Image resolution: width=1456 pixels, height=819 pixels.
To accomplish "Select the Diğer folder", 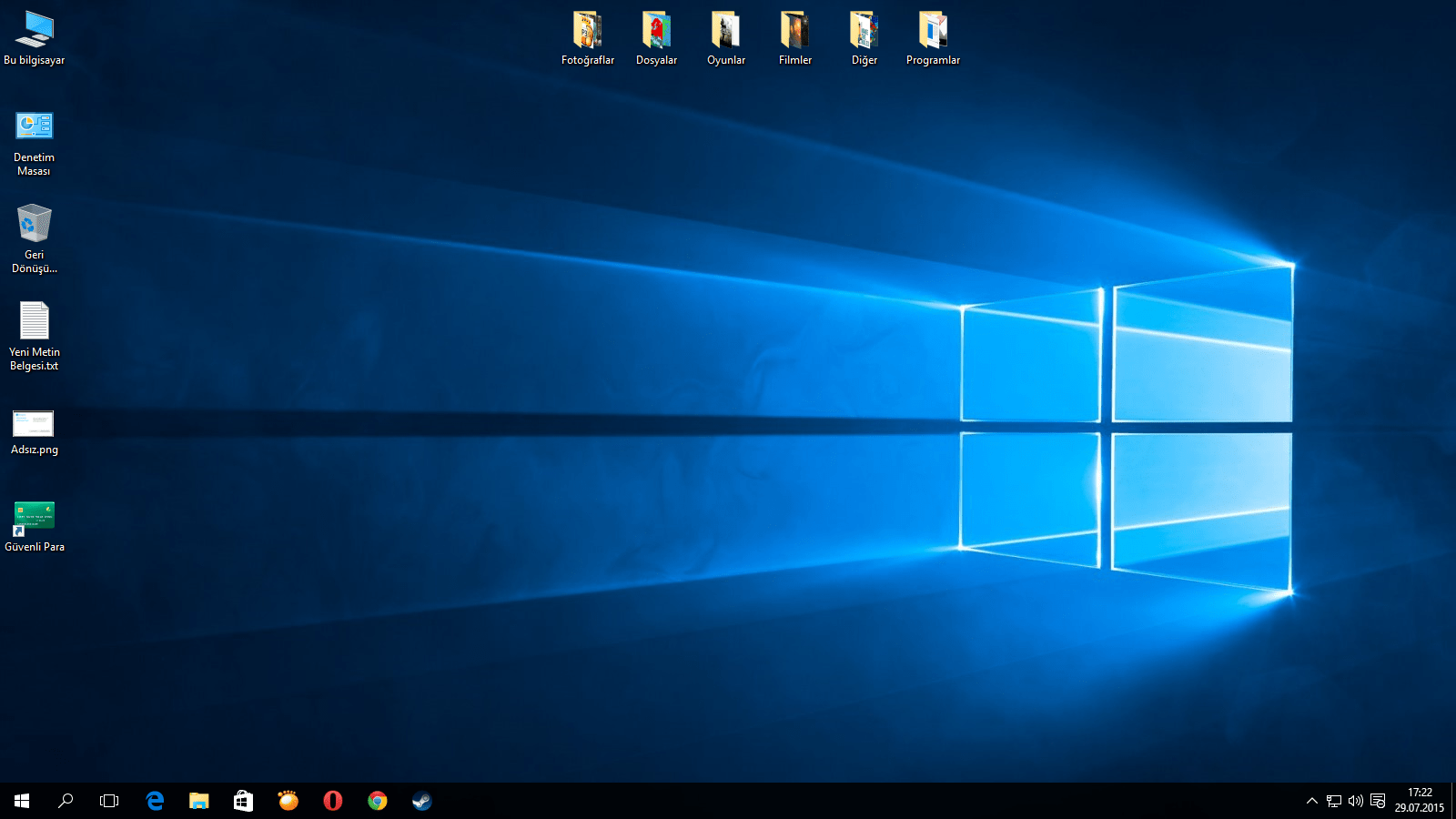I will tap(864, 38).
